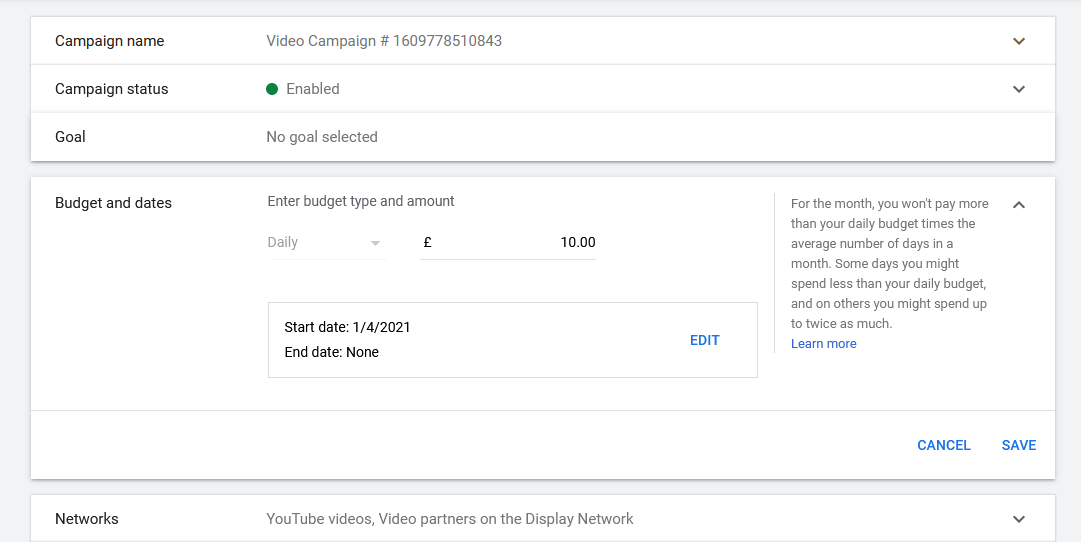
Task: Expand the Campaign name section chevron
Action: coord(1018,41)
